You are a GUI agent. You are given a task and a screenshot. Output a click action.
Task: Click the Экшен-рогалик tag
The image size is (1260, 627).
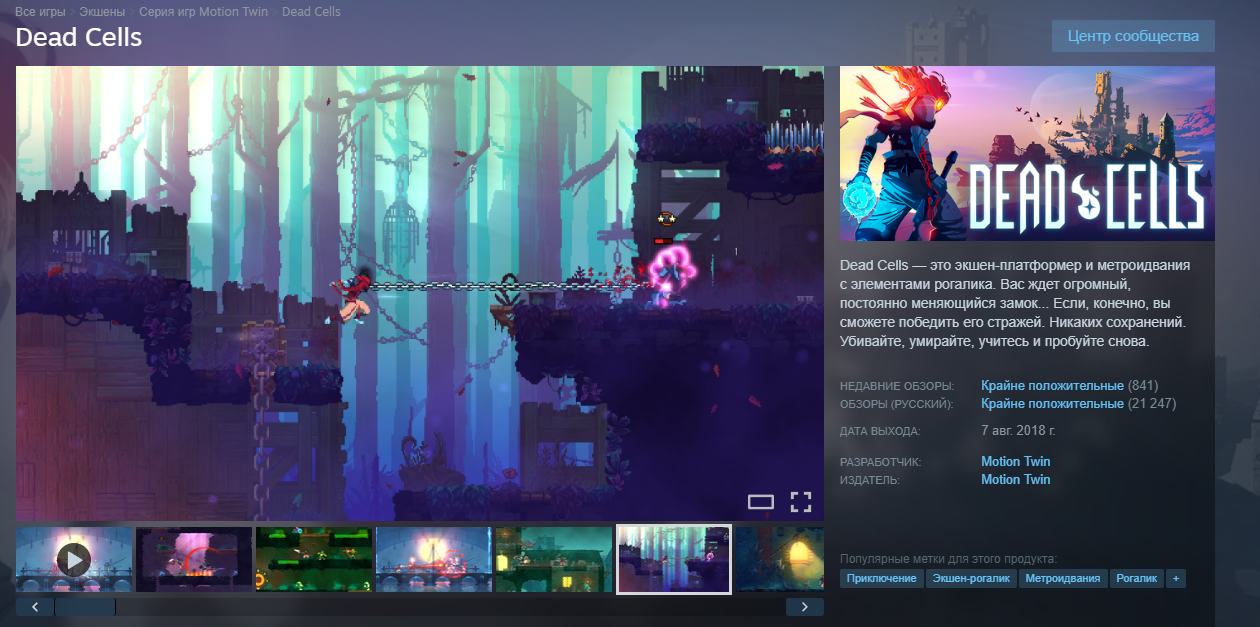pos(971,579)
